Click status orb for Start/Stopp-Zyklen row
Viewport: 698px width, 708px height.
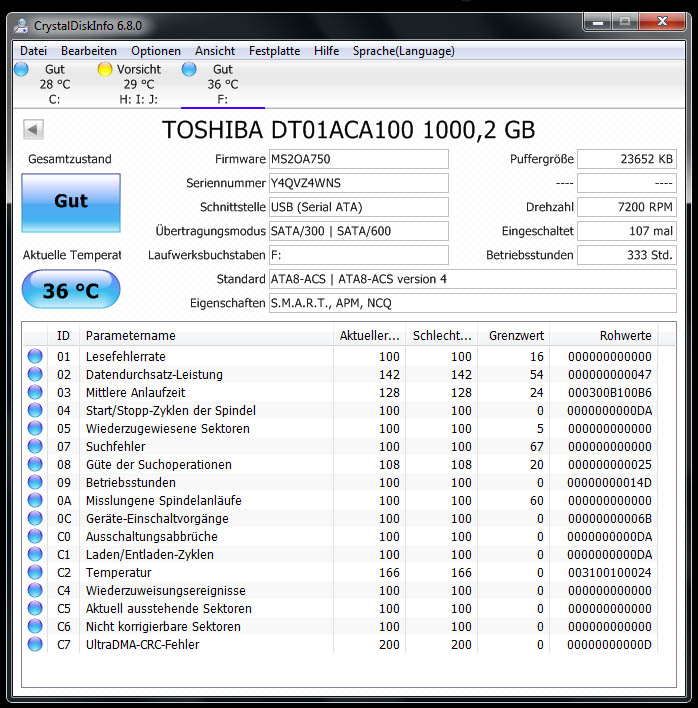pyautogui.click(x=35, y=410)
